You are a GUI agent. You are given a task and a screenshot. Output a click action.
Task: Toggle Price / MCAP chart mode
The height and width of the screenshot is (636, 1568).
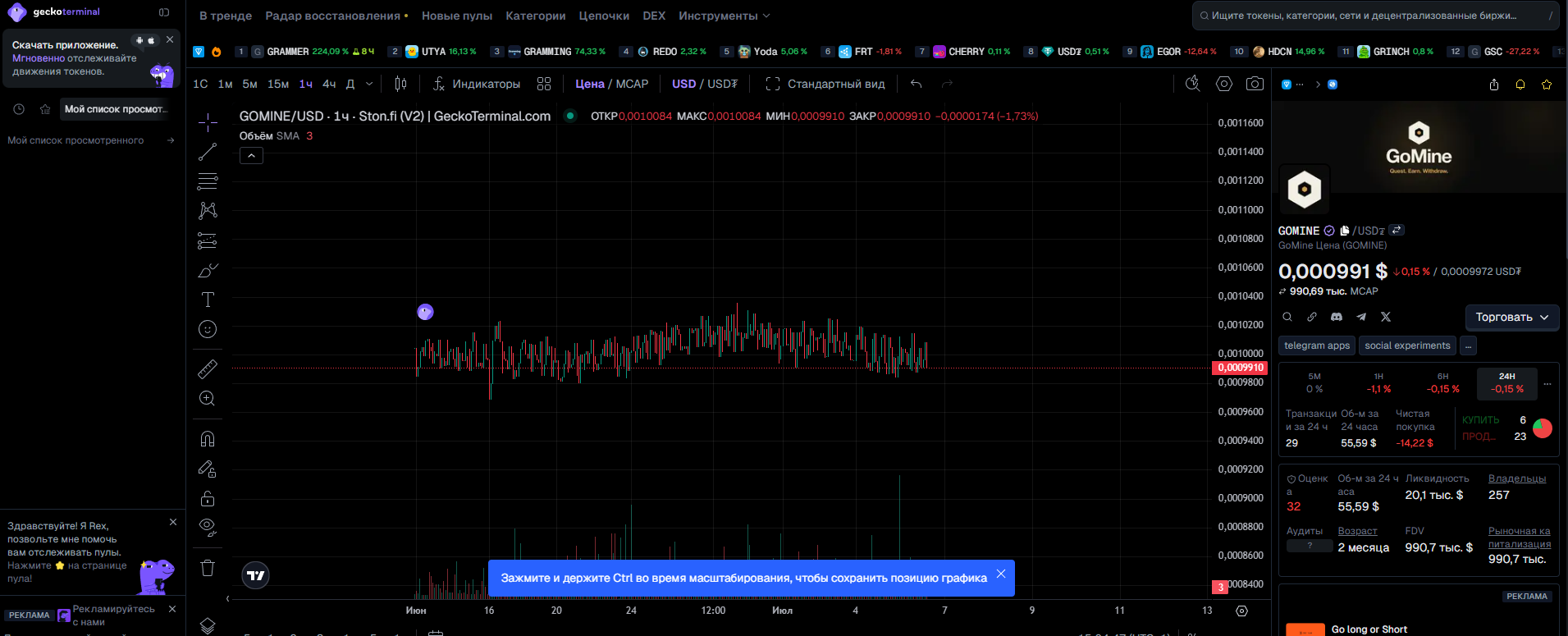click(x=611, y=84)
